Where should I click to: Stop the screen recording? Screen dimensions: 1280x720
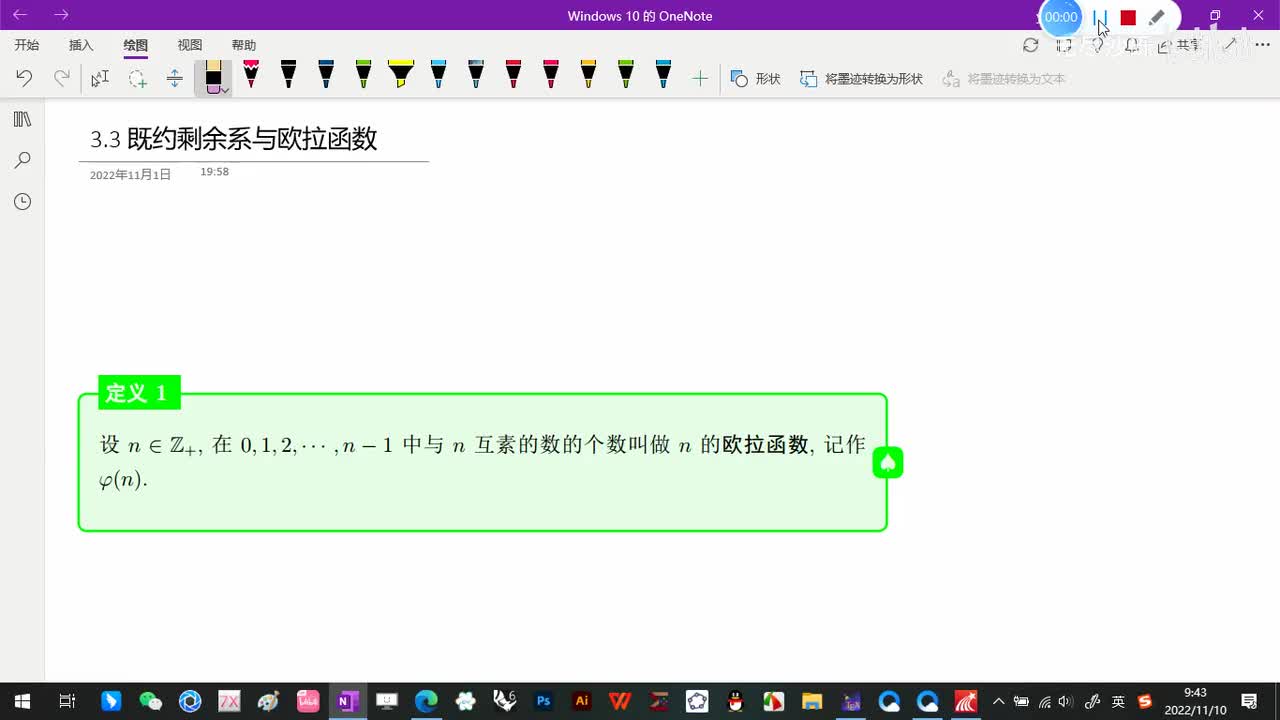click(x=1128, y=17)
